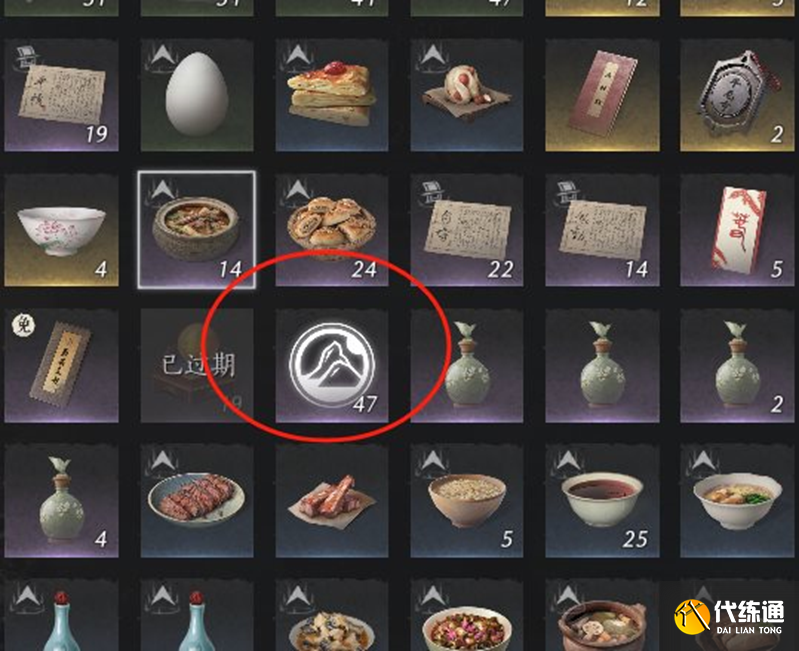Click the 代练通 watermark logo
The image size is (799, 651).
click(x=730, y=616)
